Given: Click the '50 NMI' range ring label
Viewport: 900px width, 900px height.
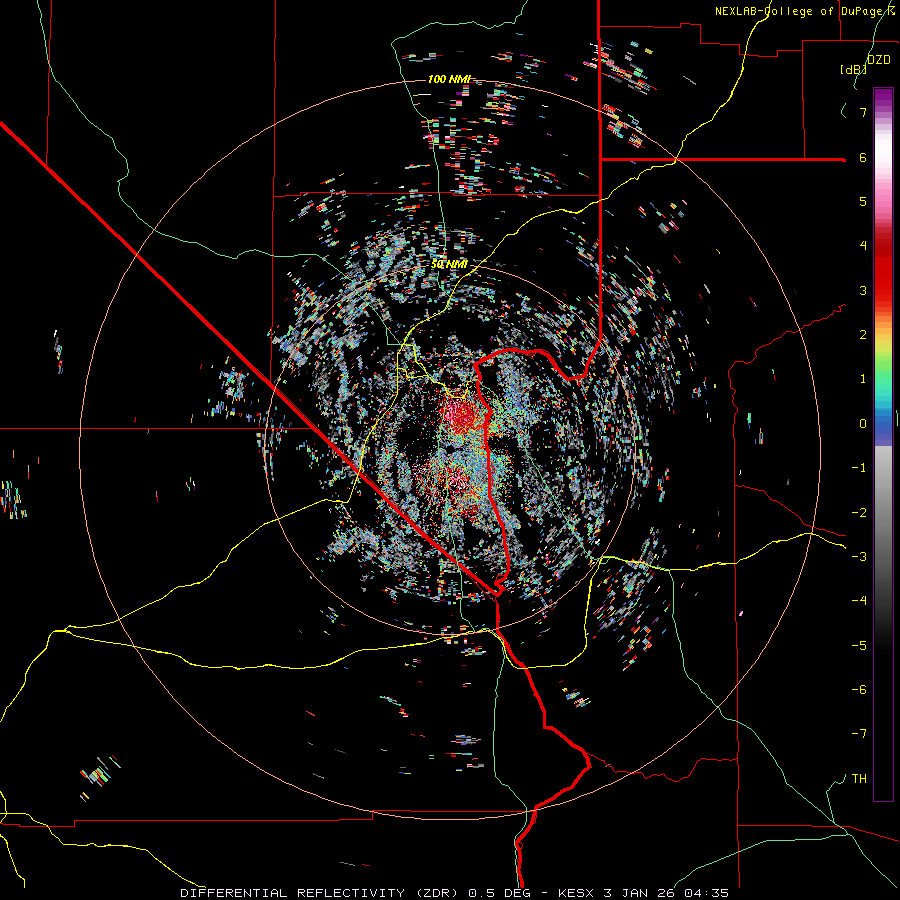Looking at the screenshot, I should 449,265.
